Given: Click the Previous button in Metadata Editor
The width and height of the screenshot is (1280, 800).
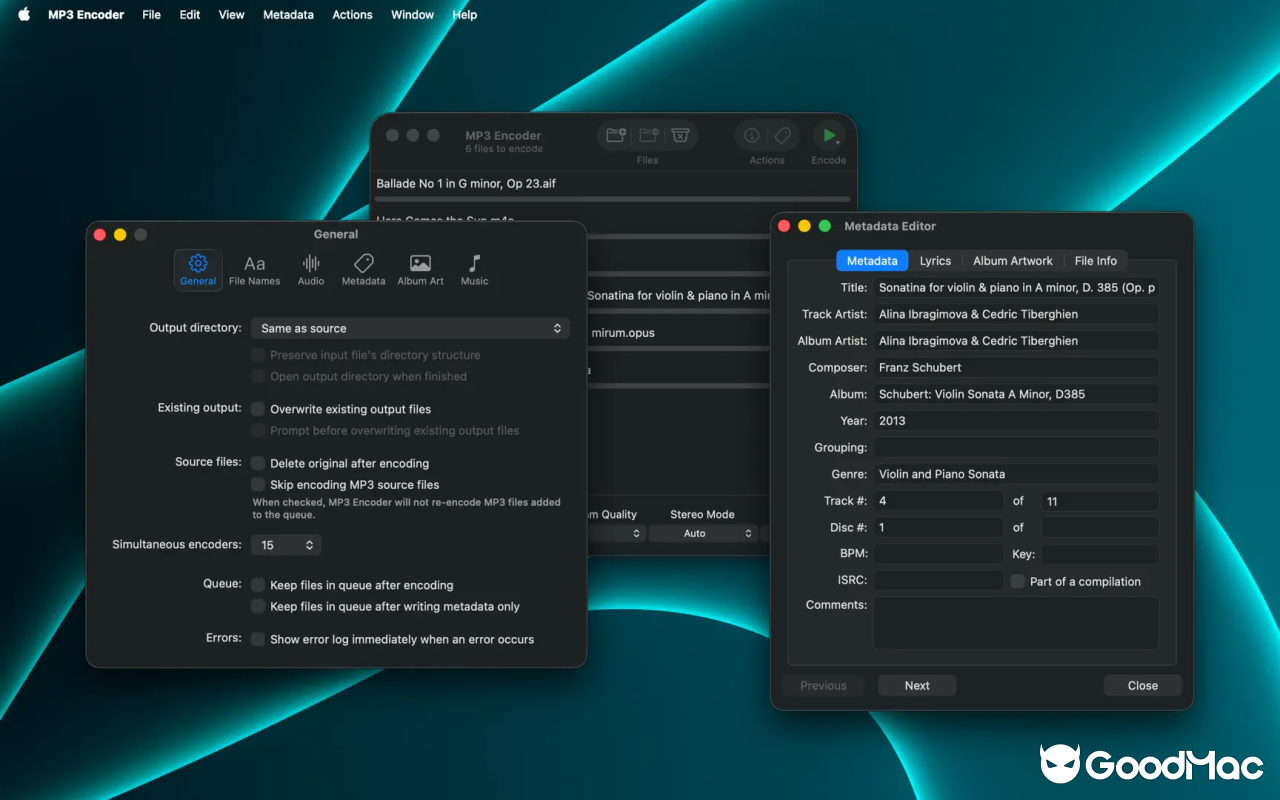Looking at the screenshot, I should coord(823,685).
